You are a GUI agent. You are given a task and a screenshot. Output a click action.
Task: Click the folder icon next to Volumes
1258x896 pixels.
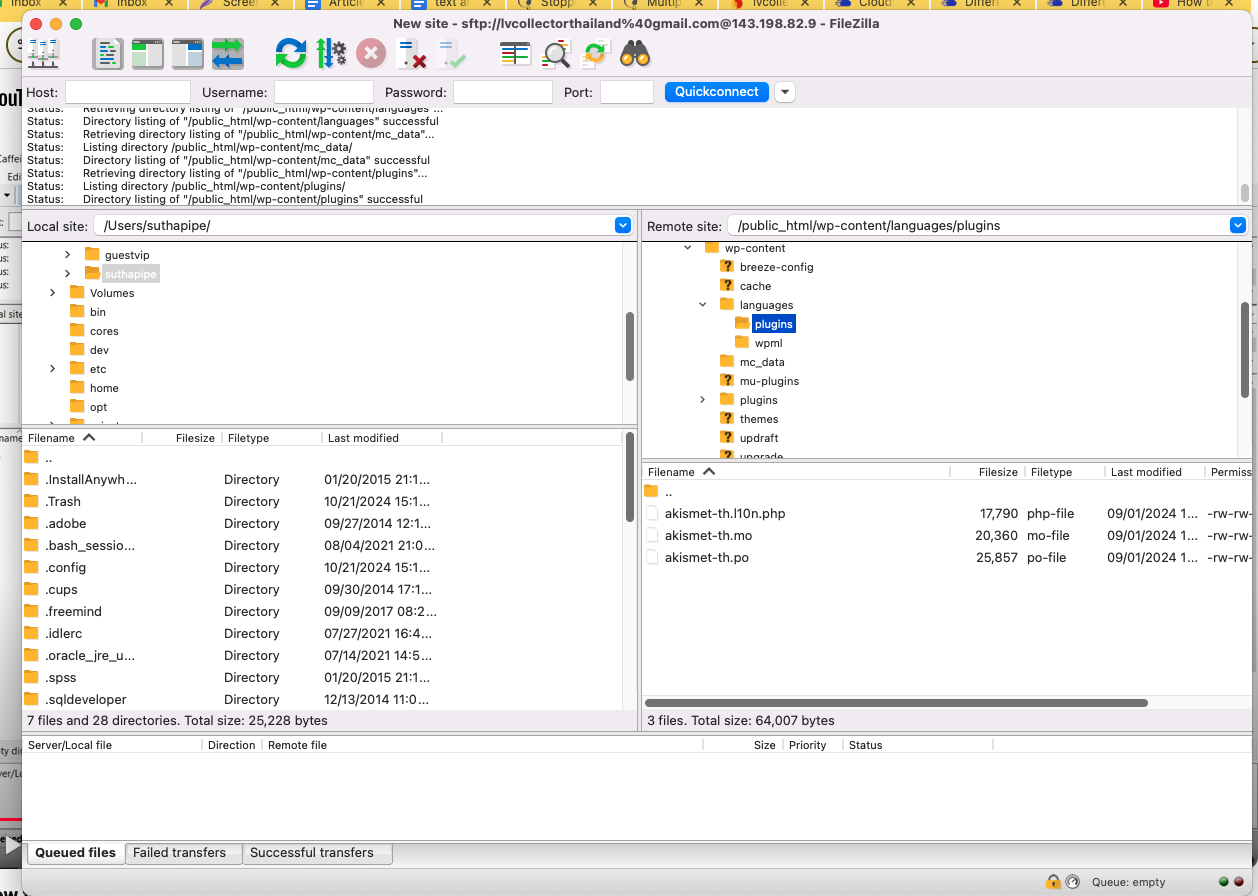click(x=78, y=293)
